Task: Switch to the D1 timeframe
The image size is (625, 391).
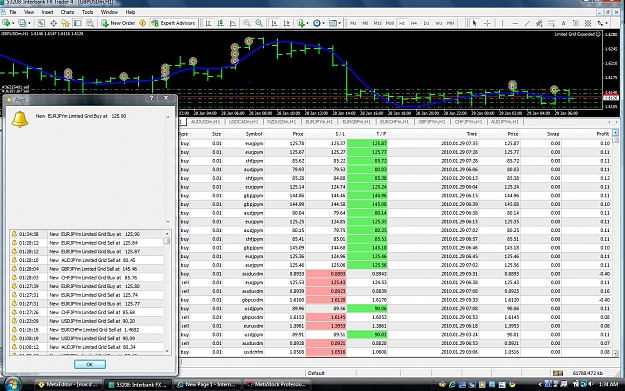Action: click(426, 23)
